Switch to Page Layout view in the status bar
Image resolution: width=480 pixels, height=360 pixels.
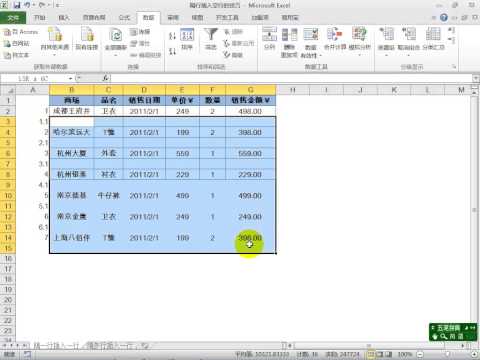point(380,354)
